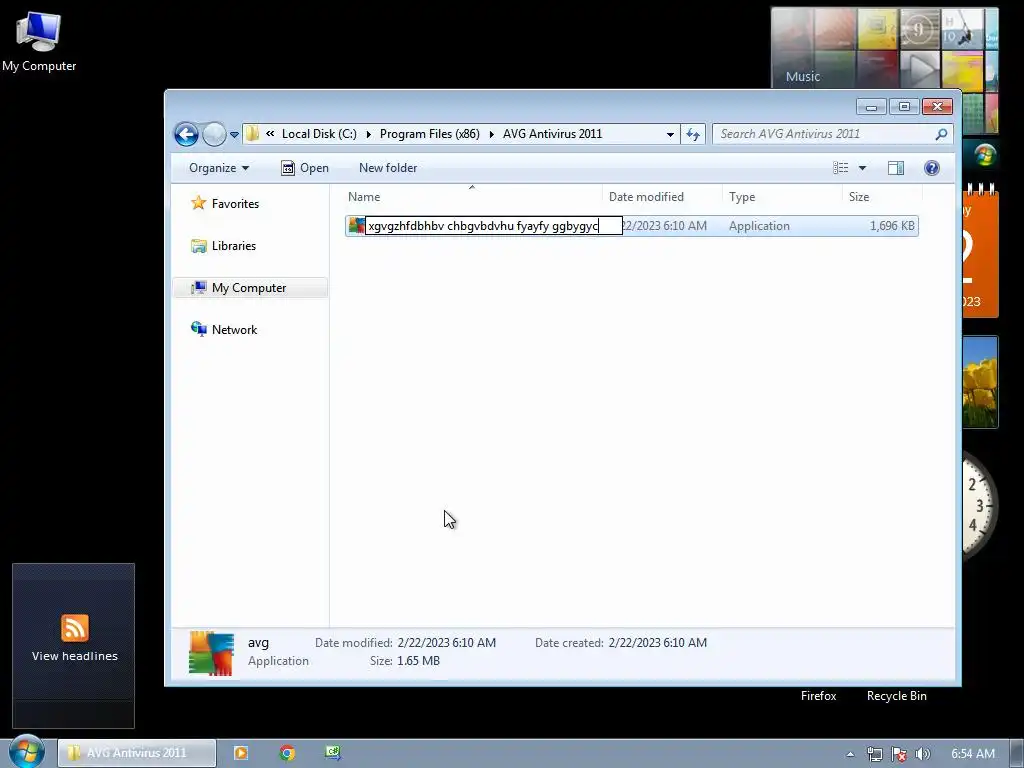
Task: Expand the arrow after Program Files (x86)
Action: pos(492,134)
